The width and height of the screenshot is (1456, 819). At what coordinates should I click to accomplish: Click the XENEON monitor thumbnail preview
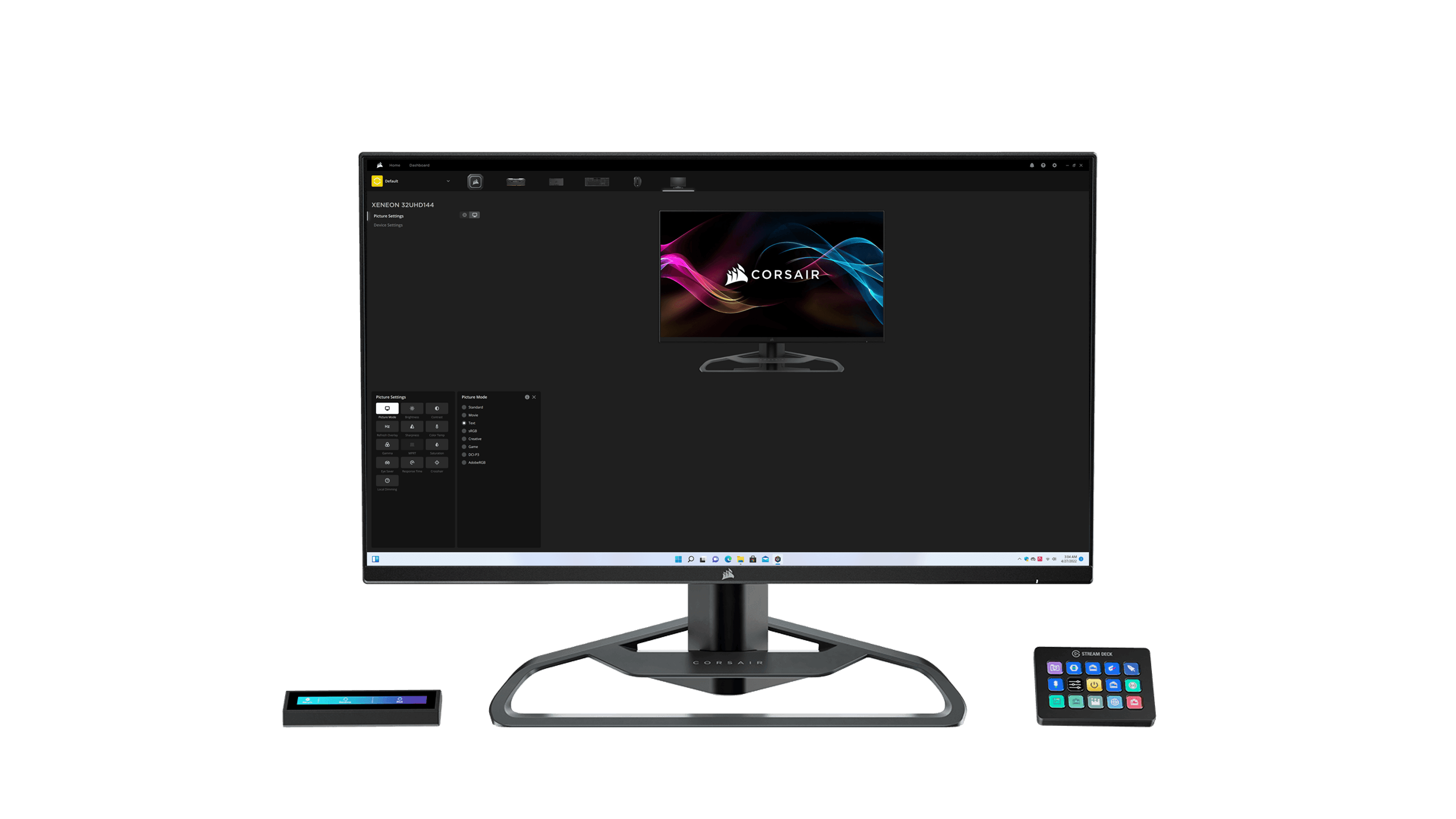(x=771, y=290)
